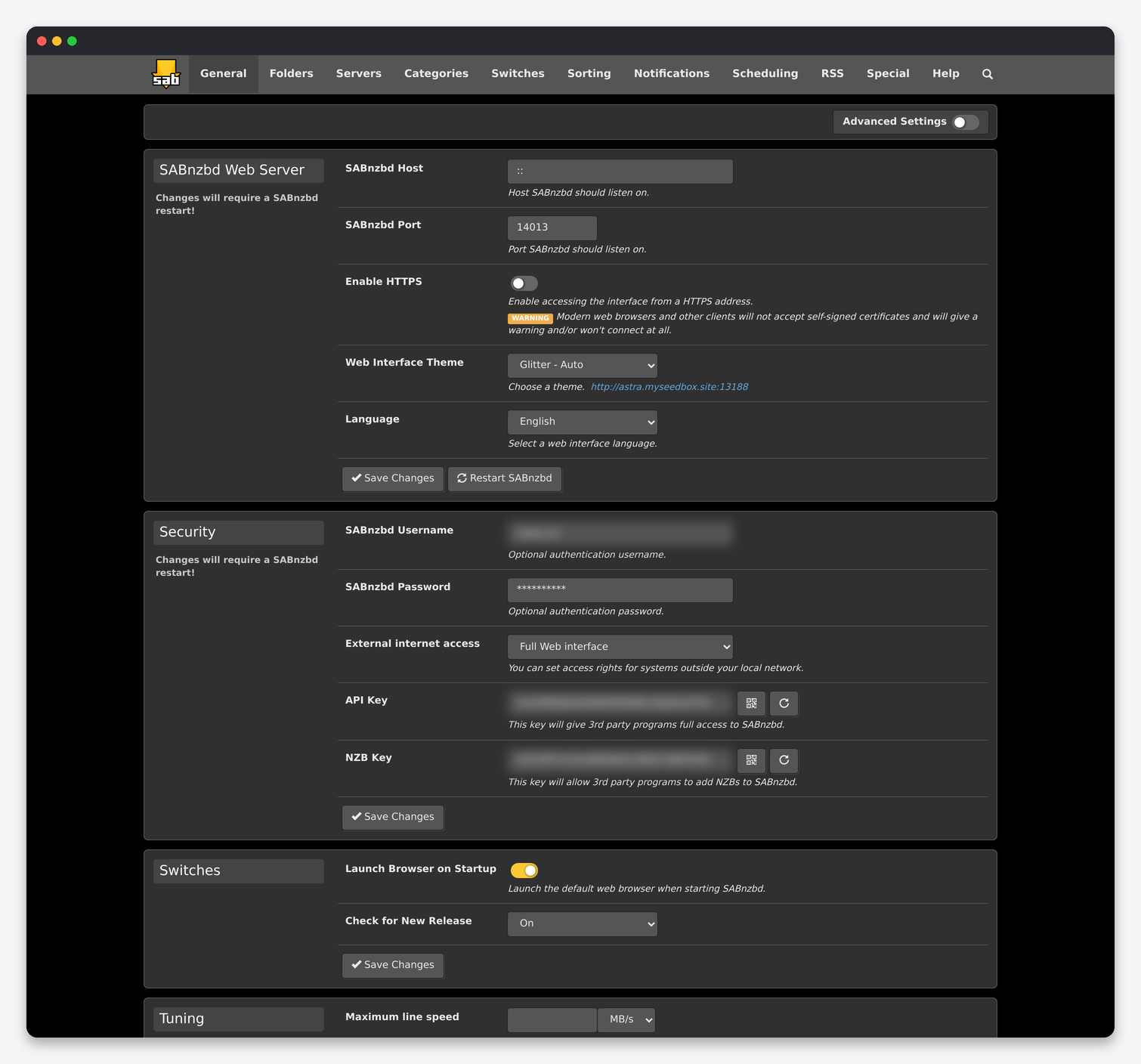
Task: Open Web Interface Theme dropdown
Action: 583,365
